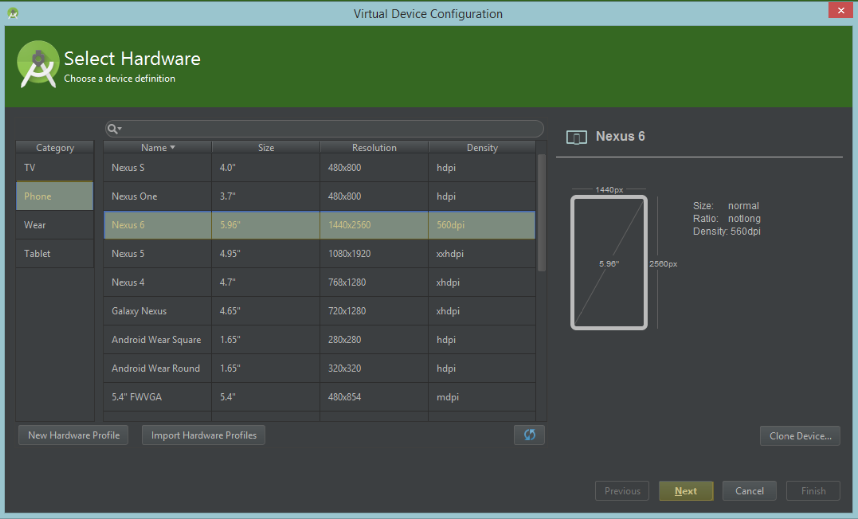
Task: Select the Nexus 4 device row
Action: 320,282
